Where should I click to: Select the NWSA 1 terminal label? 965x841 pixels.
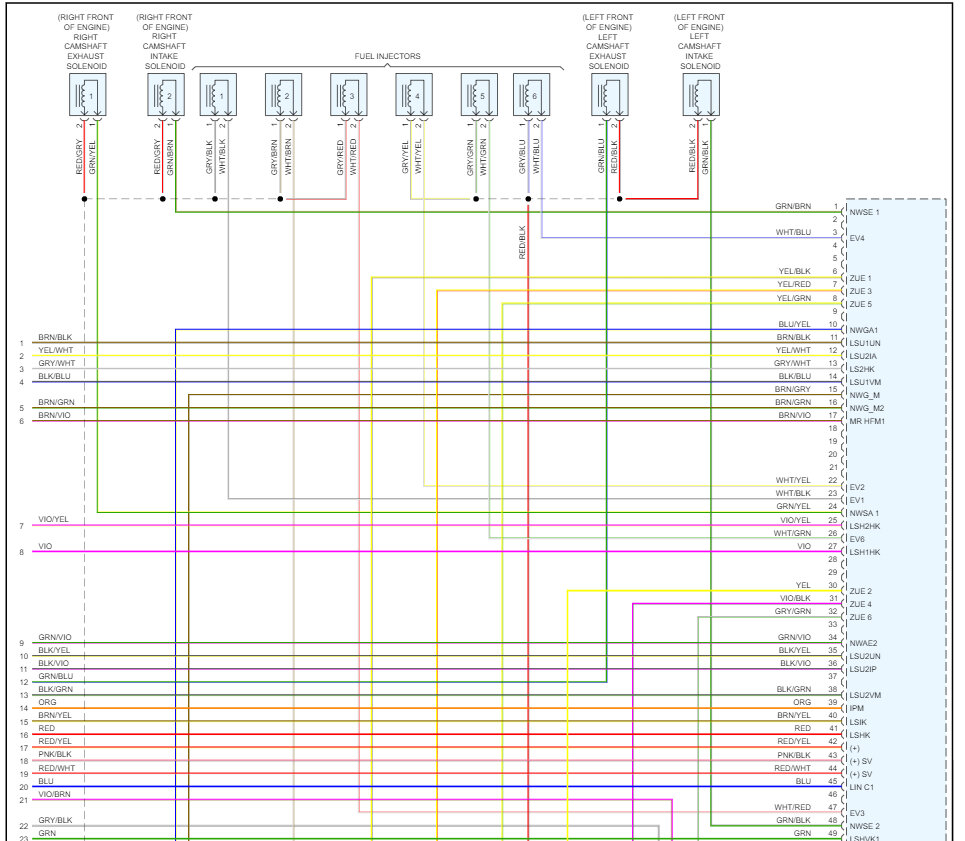pyautogui.click(x=864, y=513)
